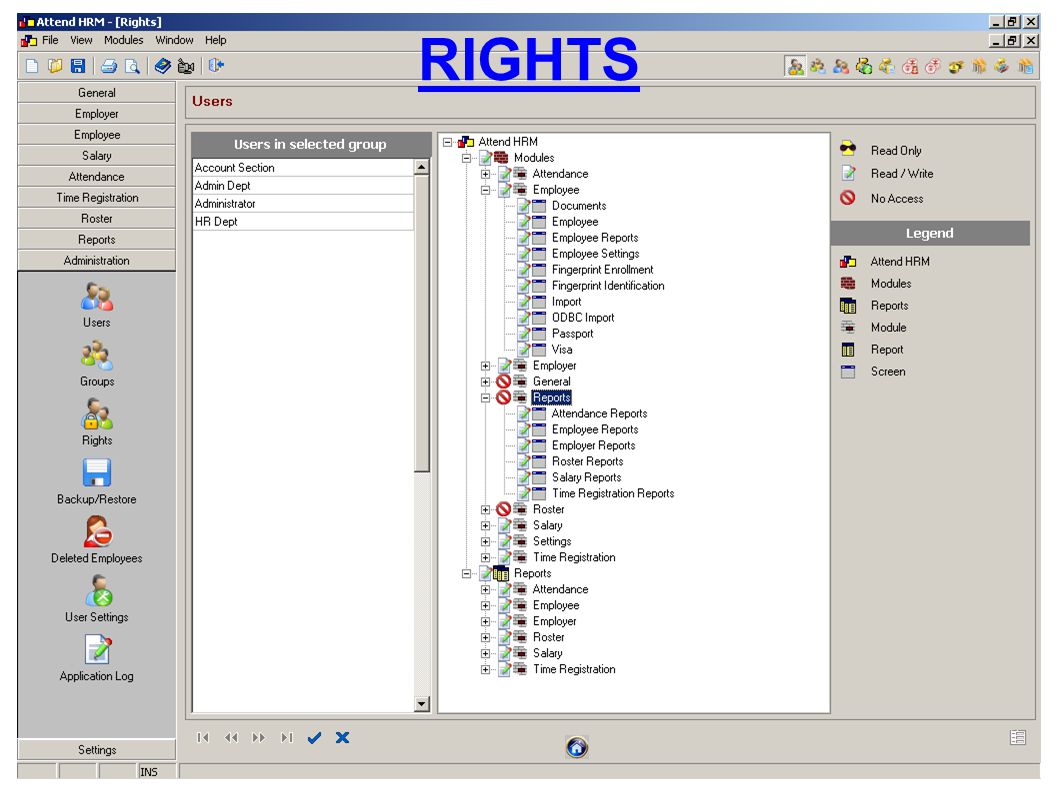
Task: Toggle the No Access icon on Roster module
Action: tap(503, 510)
